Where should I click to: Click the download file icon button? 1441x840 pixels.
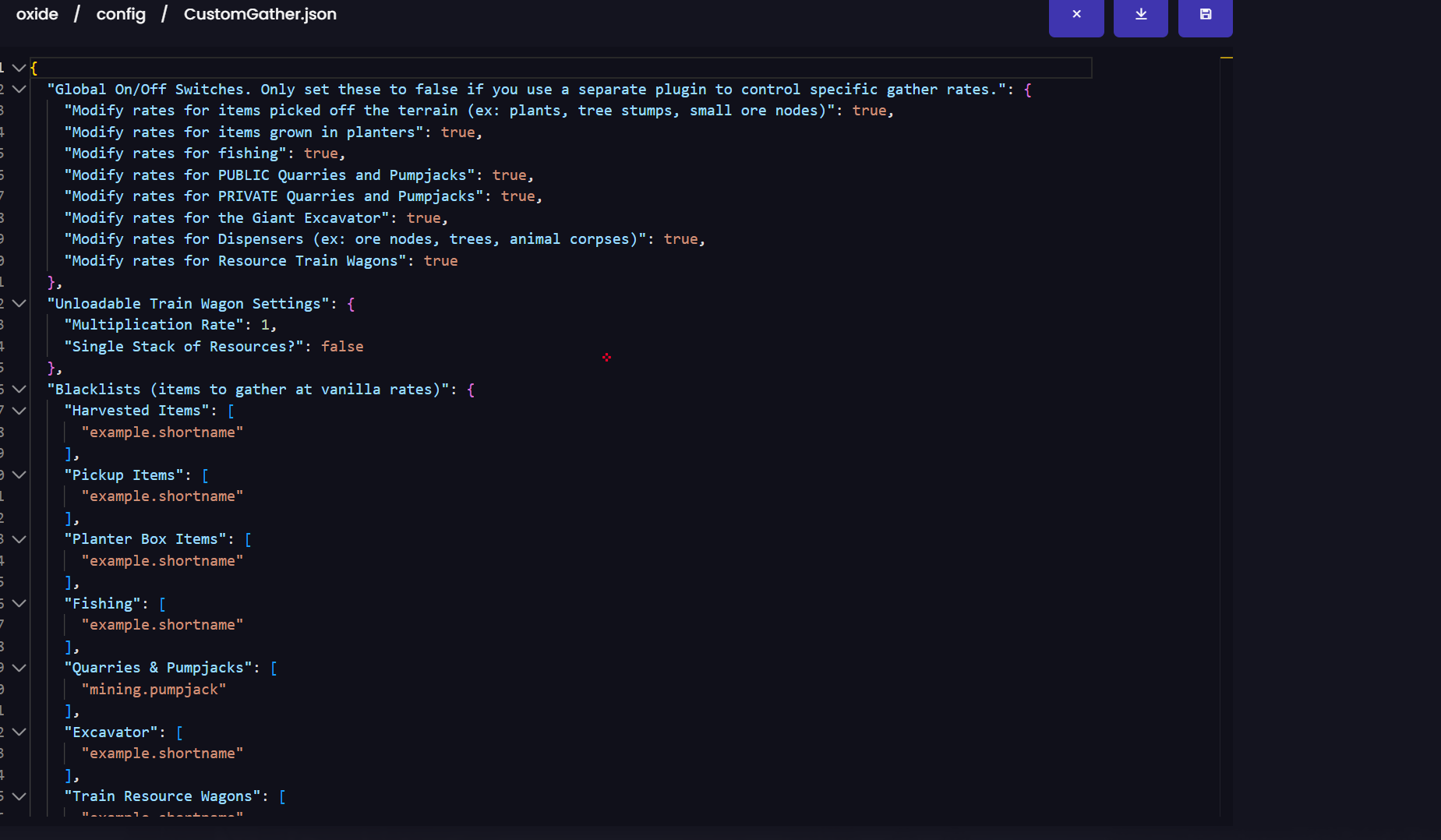[1140, 15]
